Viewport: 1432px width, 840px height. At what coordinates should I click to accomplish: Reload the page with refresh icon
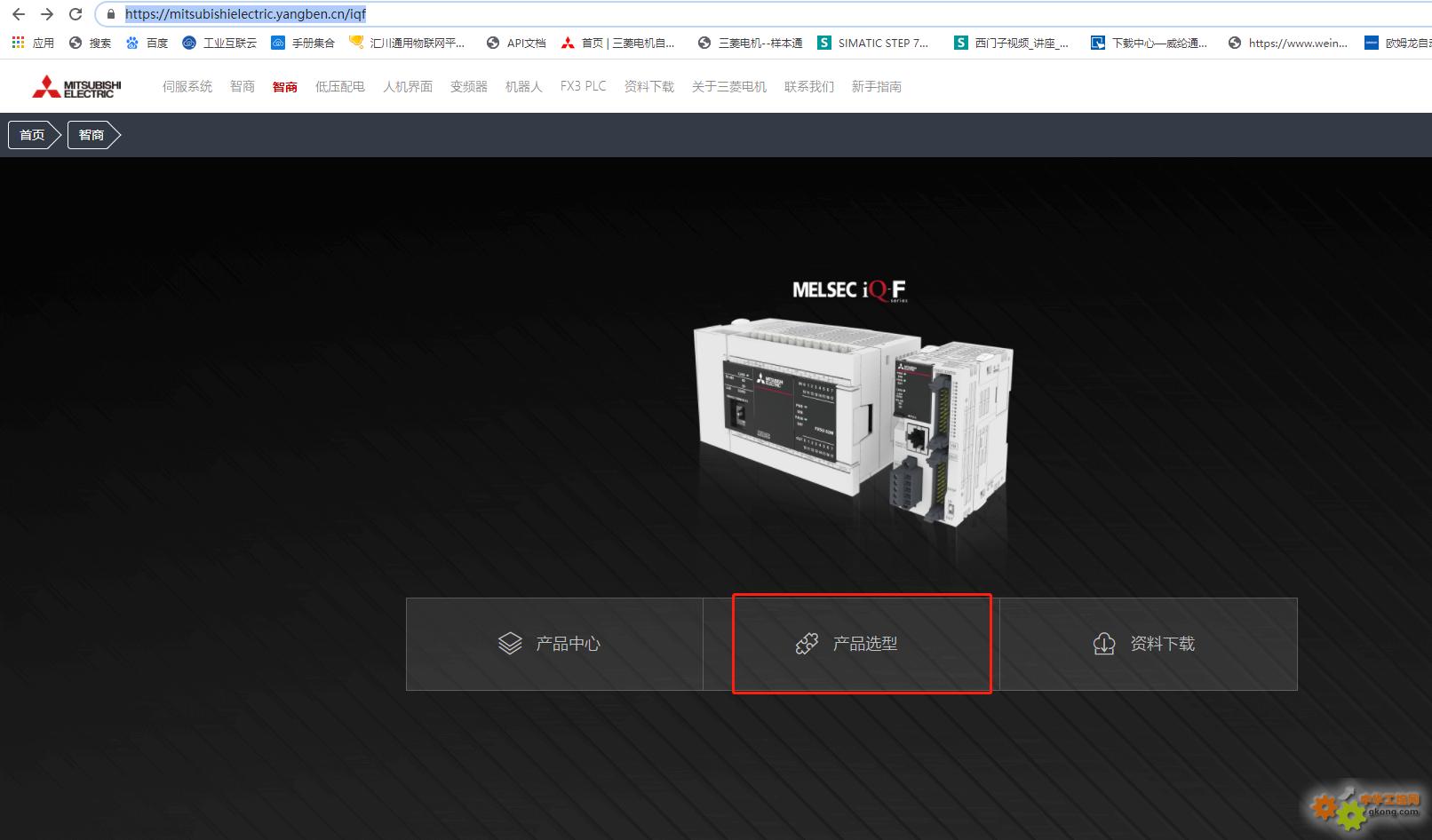point(76,14)
